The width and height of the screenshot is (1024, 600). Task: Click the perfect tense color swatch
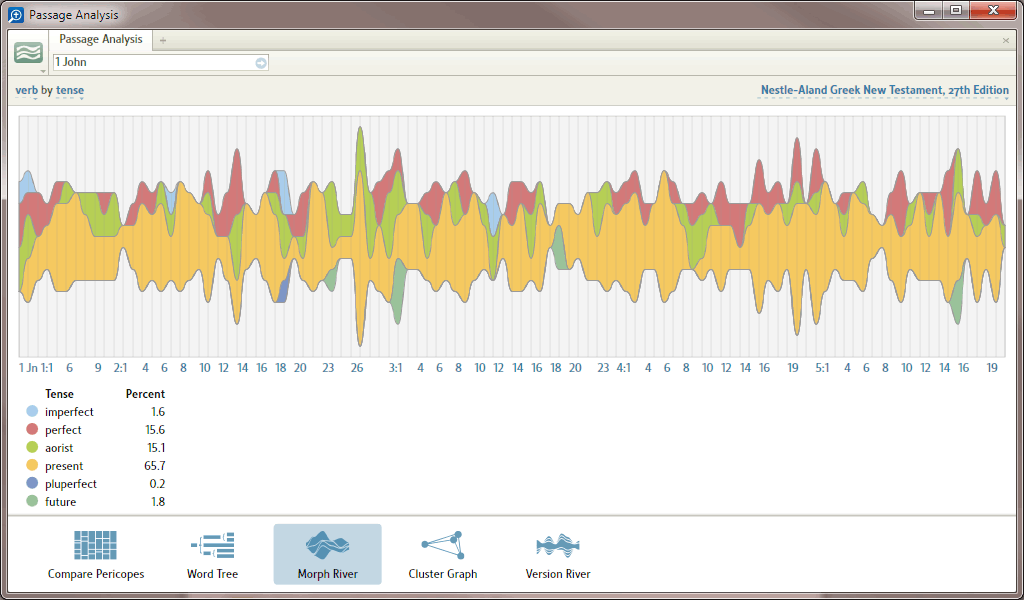click(32, 430)
